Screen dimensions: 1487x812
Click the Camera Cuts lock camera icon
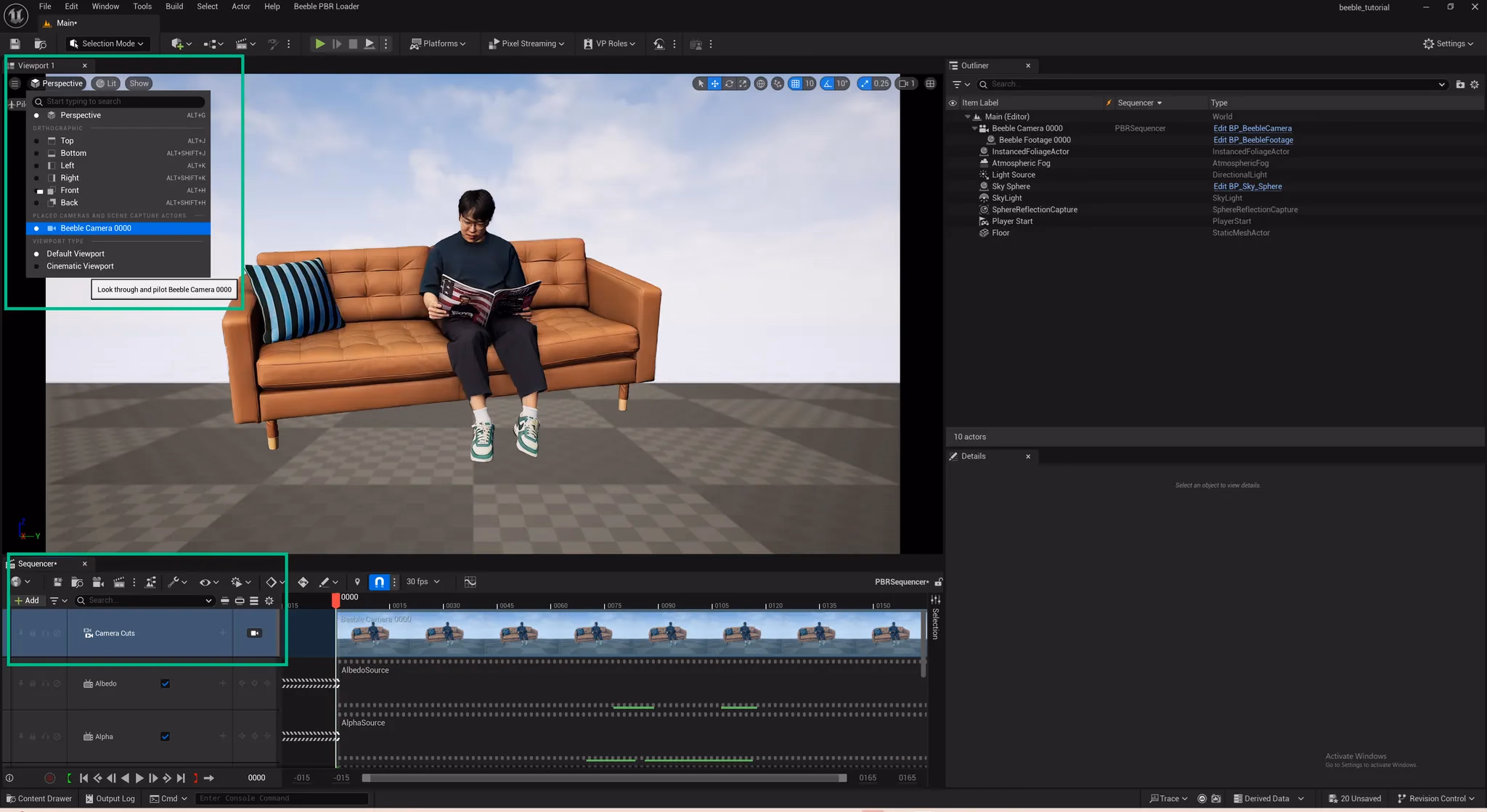pos(254,633)
